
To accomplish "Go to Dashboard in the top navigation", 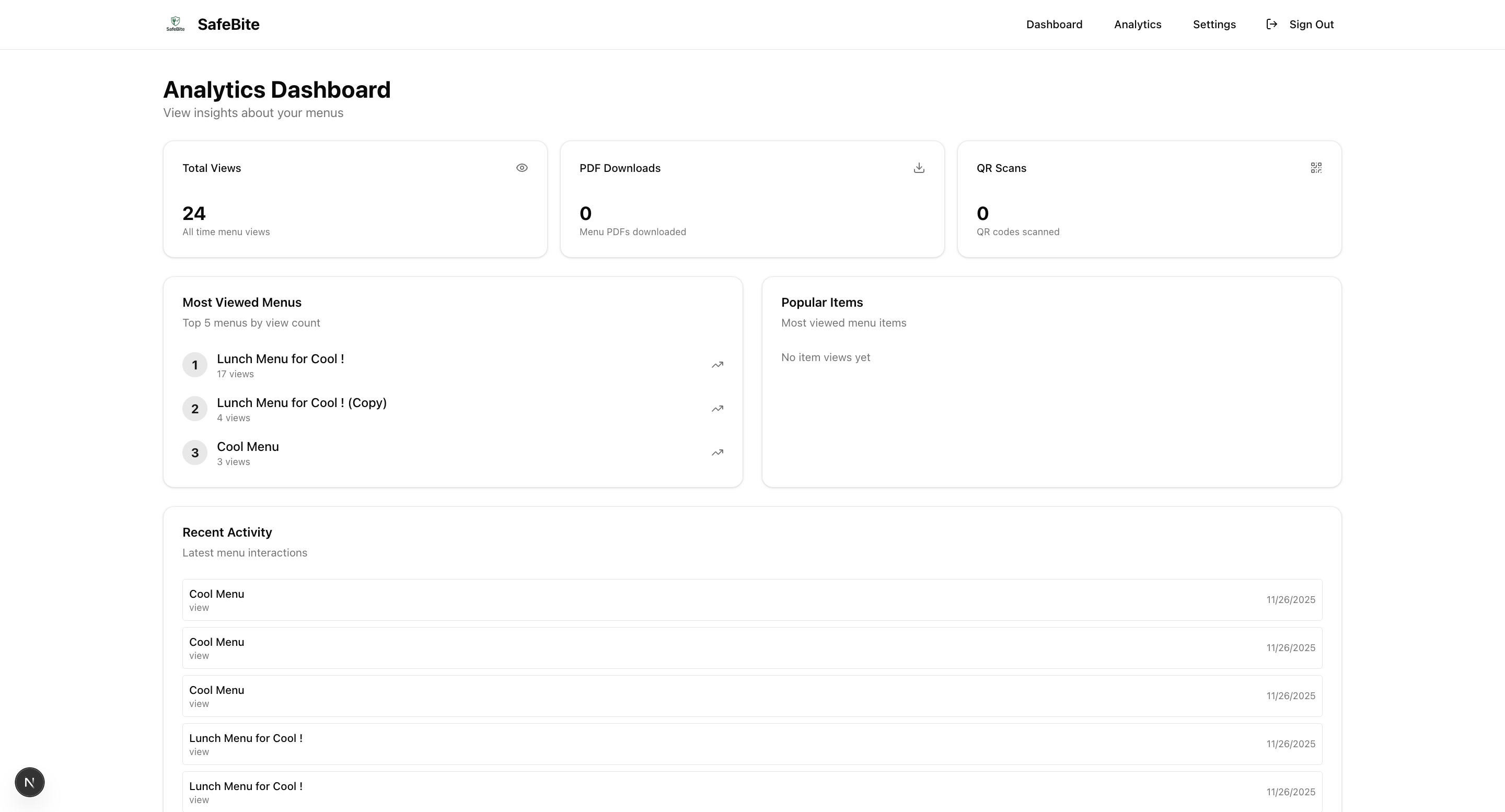I will pyautogui.click(x=1054, y=25).
